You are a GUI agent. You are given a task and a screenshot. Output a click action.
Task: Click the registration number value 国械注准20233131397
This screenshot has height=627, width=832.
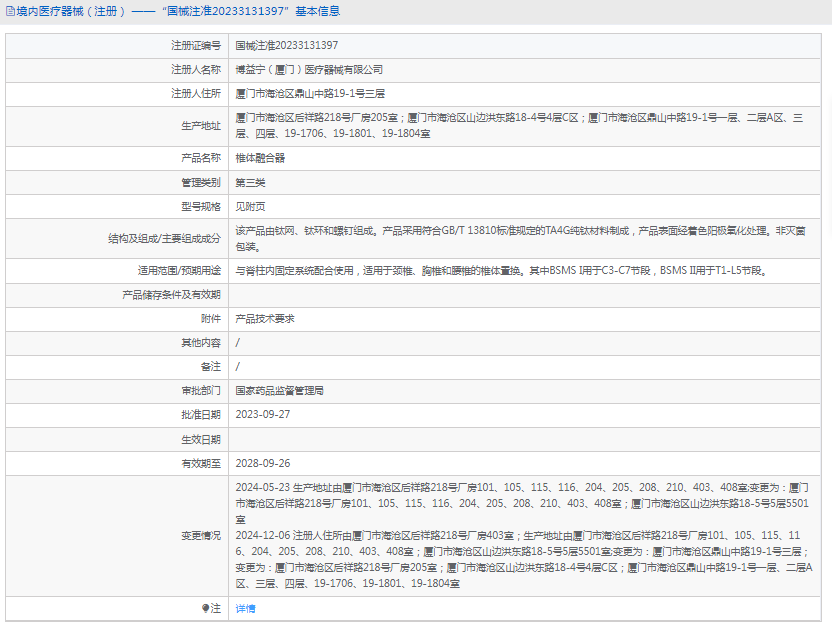tap(287, 46)
